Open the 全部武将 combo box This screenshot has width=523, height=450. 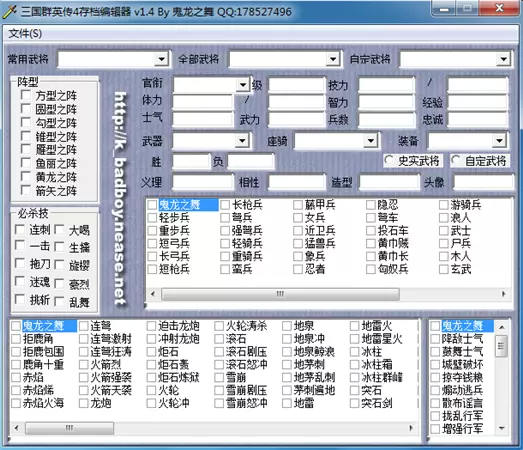(x=333, y=59)
